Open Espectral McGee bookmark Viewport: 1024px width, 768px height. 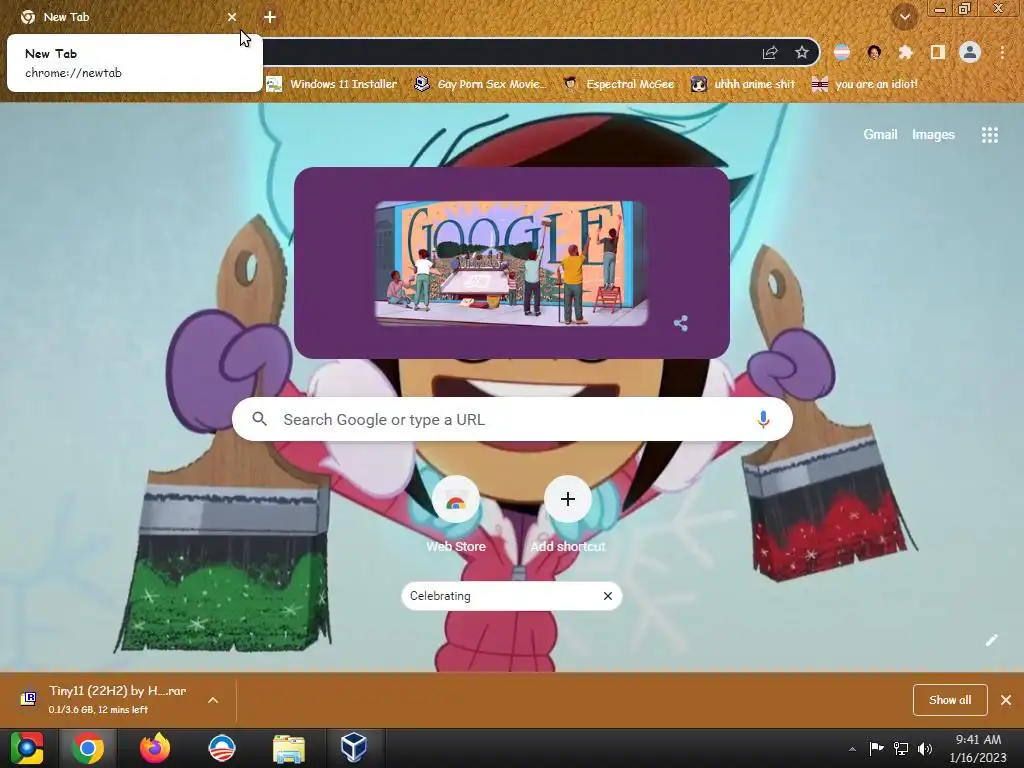pos(618,84)
